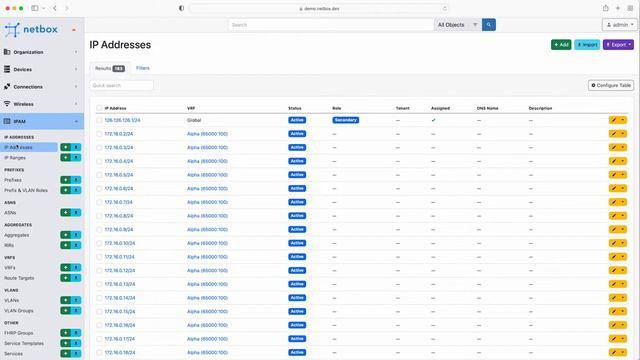The height and width of the screenshot is (360, 640).
Task: Click the add icon beside Aggregates
Action: click(65, 235)
